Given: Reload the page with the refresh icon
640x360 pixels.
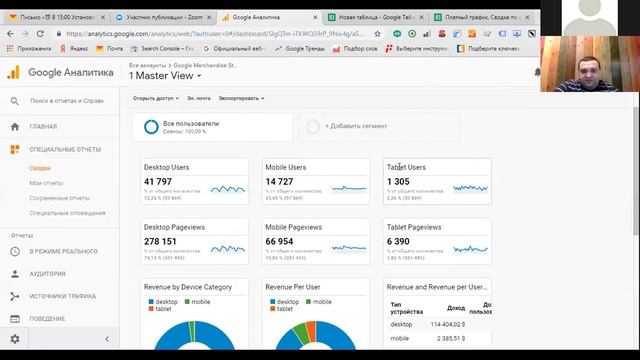Looking at the screenshot, I should (40, 34).
